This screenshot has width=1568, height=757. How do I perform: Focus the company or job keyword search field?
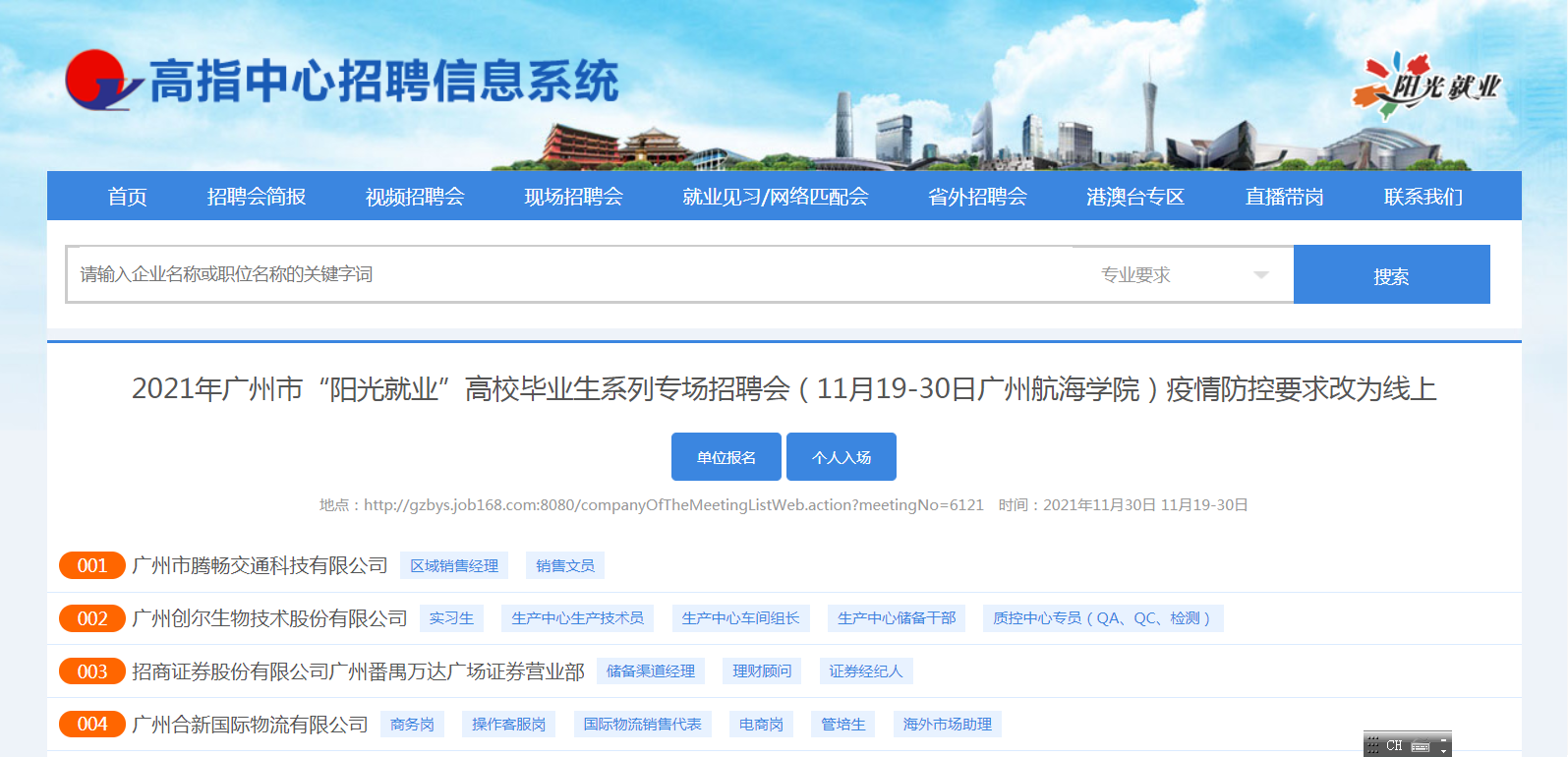click(570, 274)
